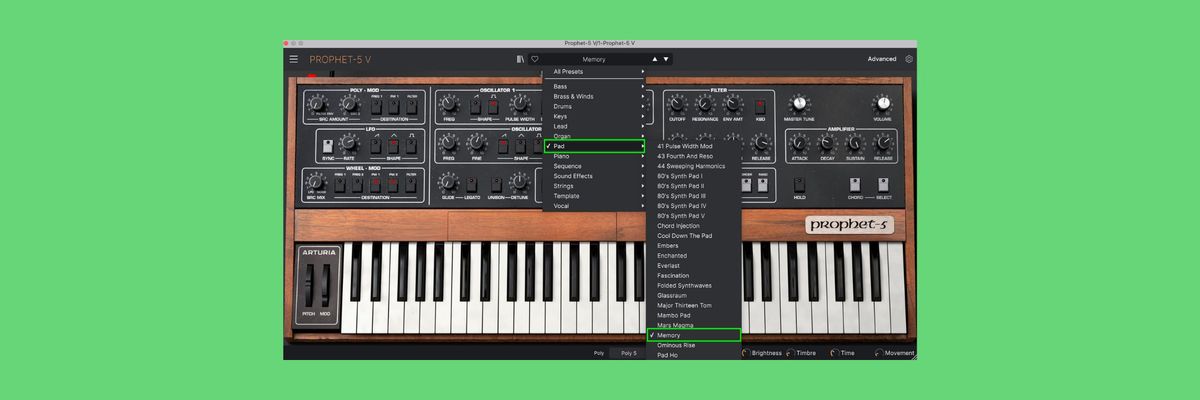Choose the 41 Pulse Width Mod preset
The height and width of the screenshot is (400, 1200).
tap(694, 146)
